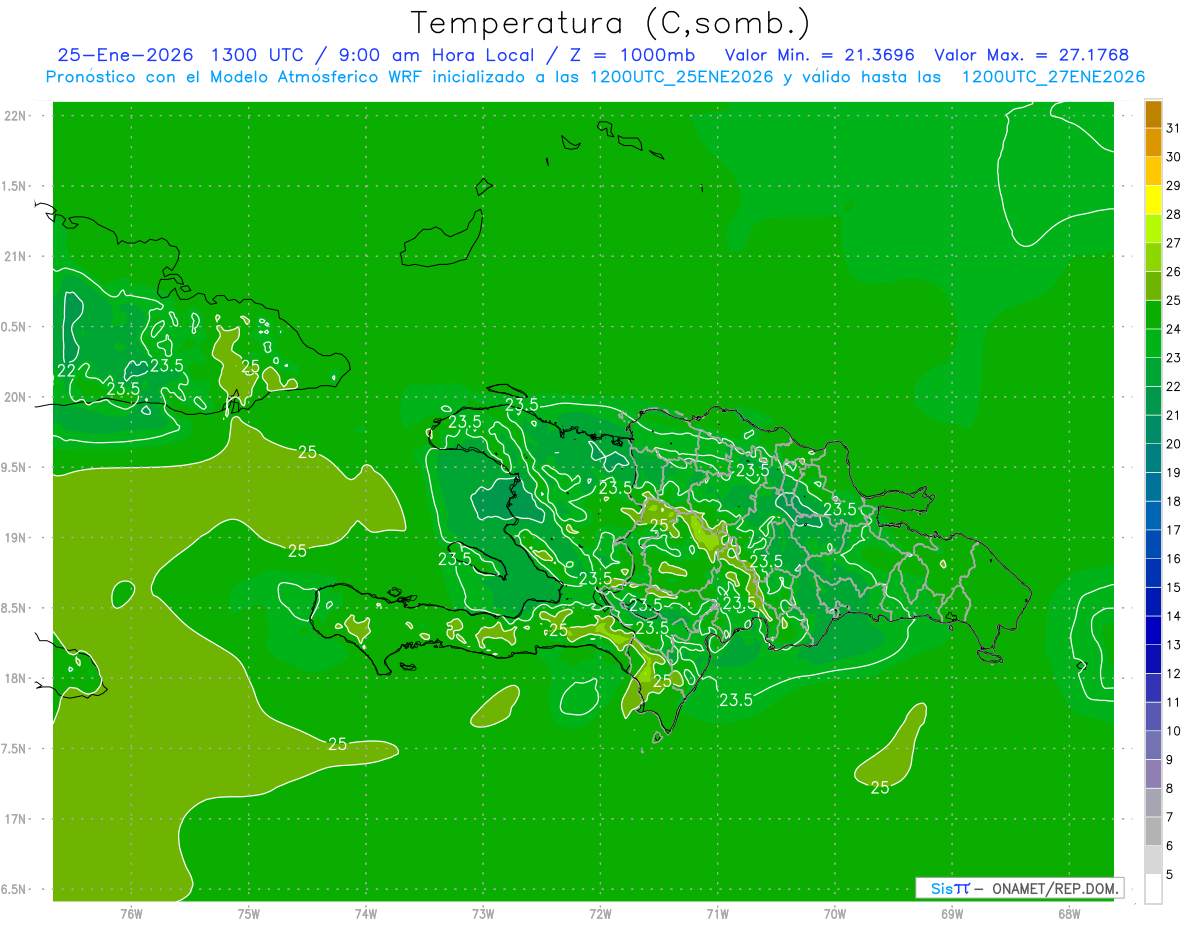
Task: Click the "21N" latitude axis label
Action: [15, 257]
